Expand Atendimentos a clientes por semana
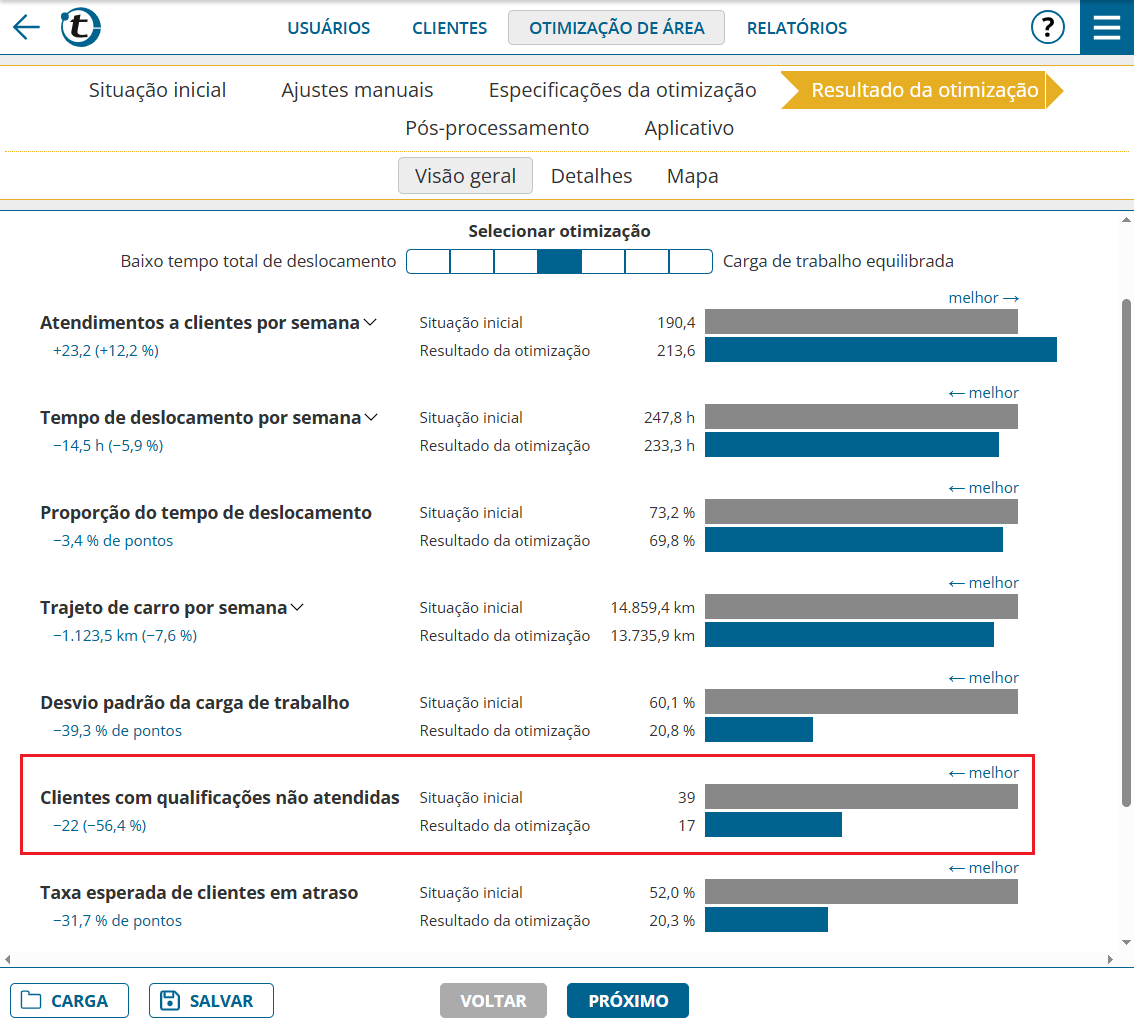 [x=370, y=323]
